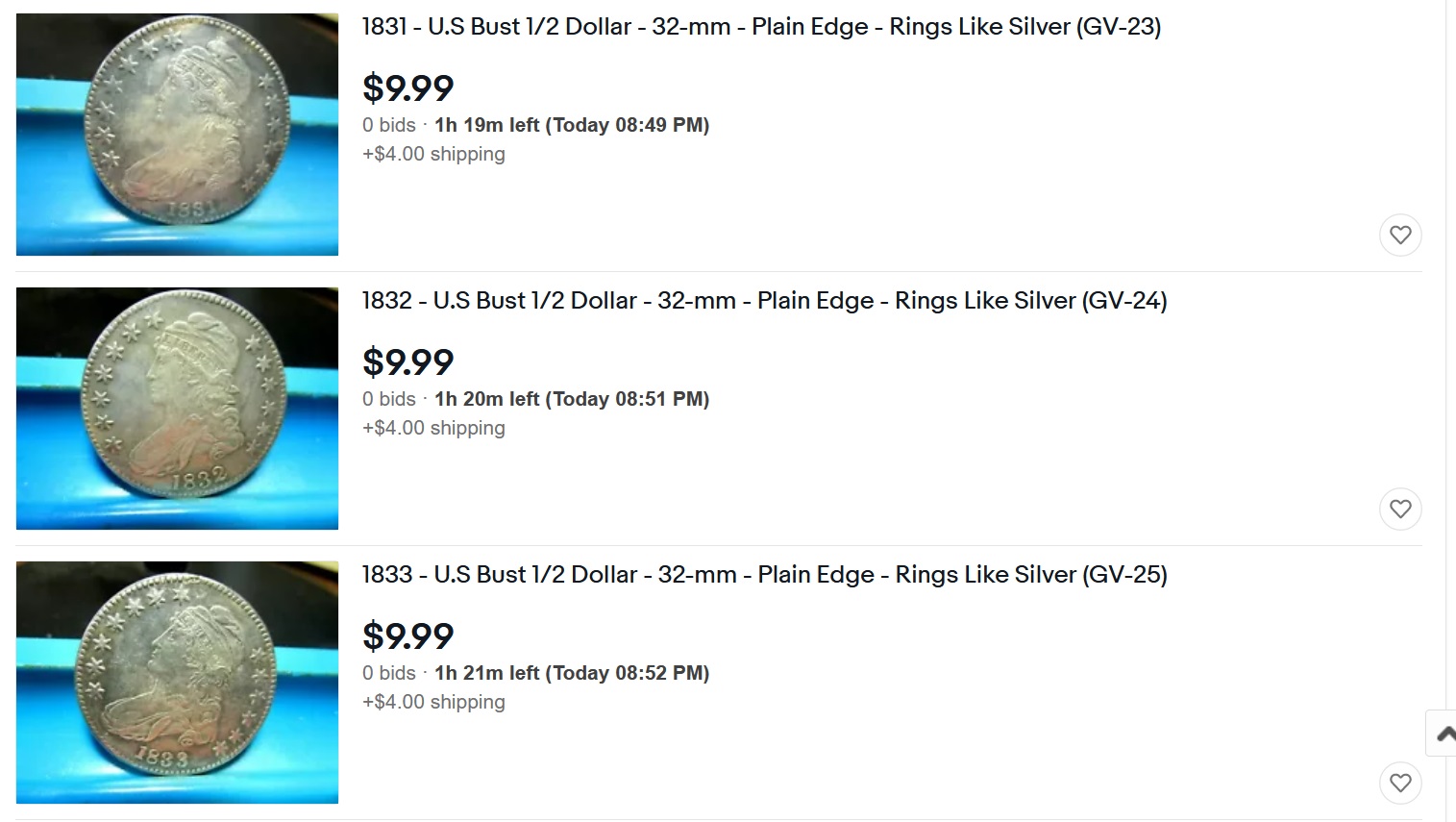1456x822 pixels.
Task: Click '0 bids' on the 1833 listing
Action: click(x=389, y=673)
